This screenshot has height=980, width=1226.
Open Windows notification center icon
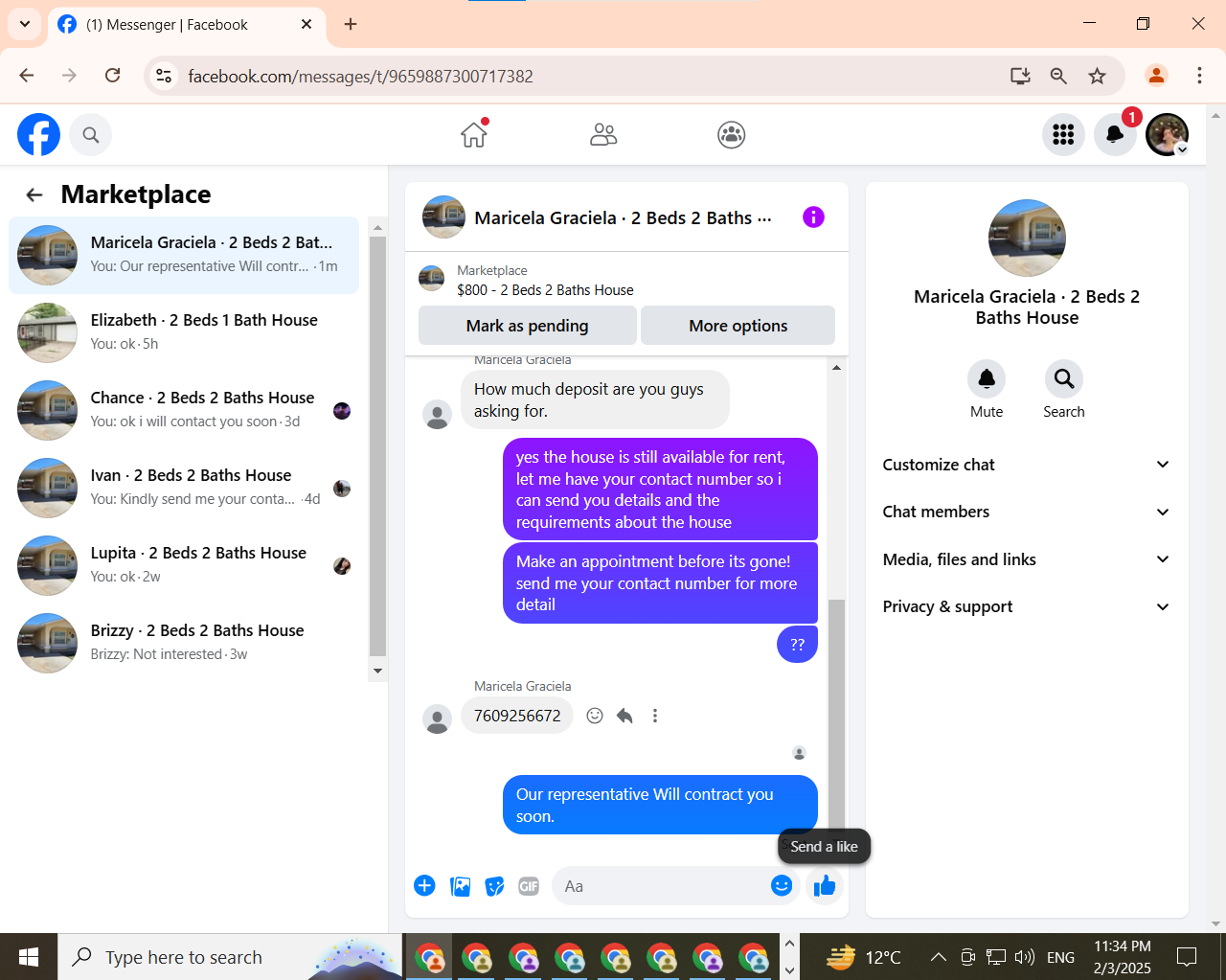tap(1187, 957)
